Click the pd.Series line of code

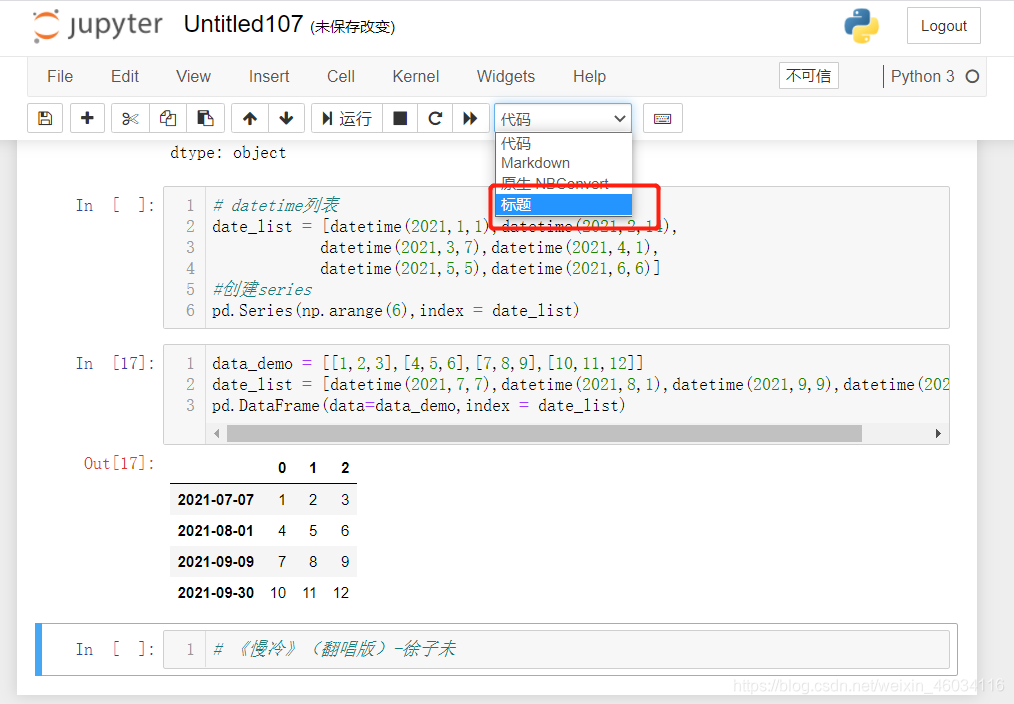coord(395,311)
